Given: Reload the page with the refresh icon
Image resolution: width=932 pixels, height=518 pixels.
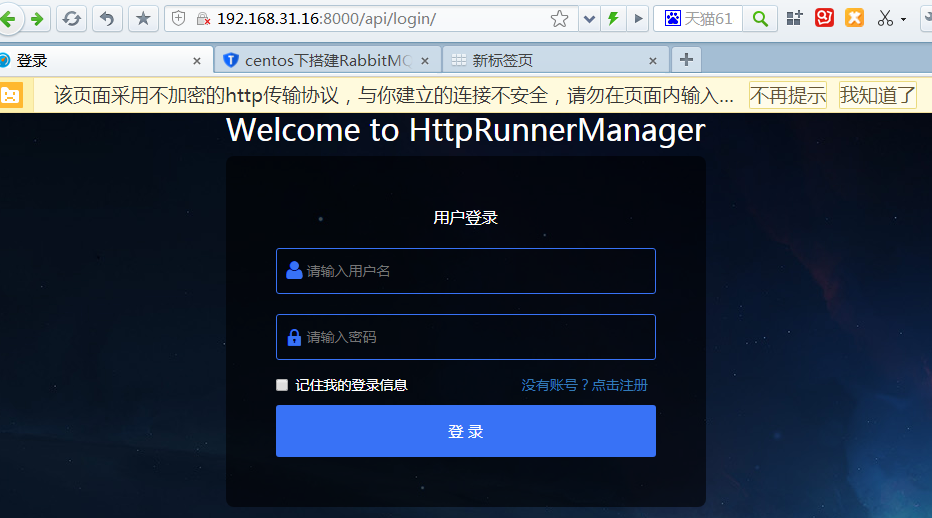Looking at the screenshot, I should pyautogui.click(x=72, y=19).
